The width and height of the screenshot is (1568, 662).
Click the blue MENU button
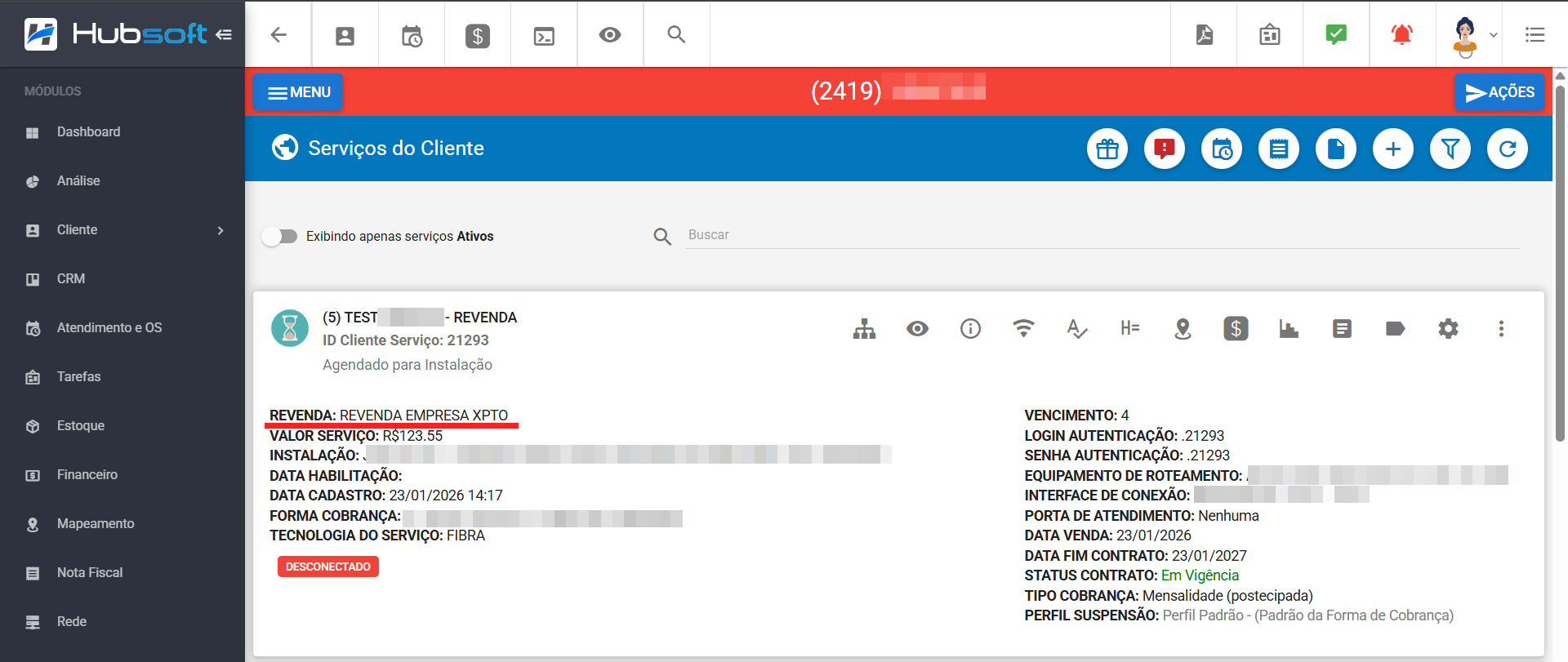(298, 92)
